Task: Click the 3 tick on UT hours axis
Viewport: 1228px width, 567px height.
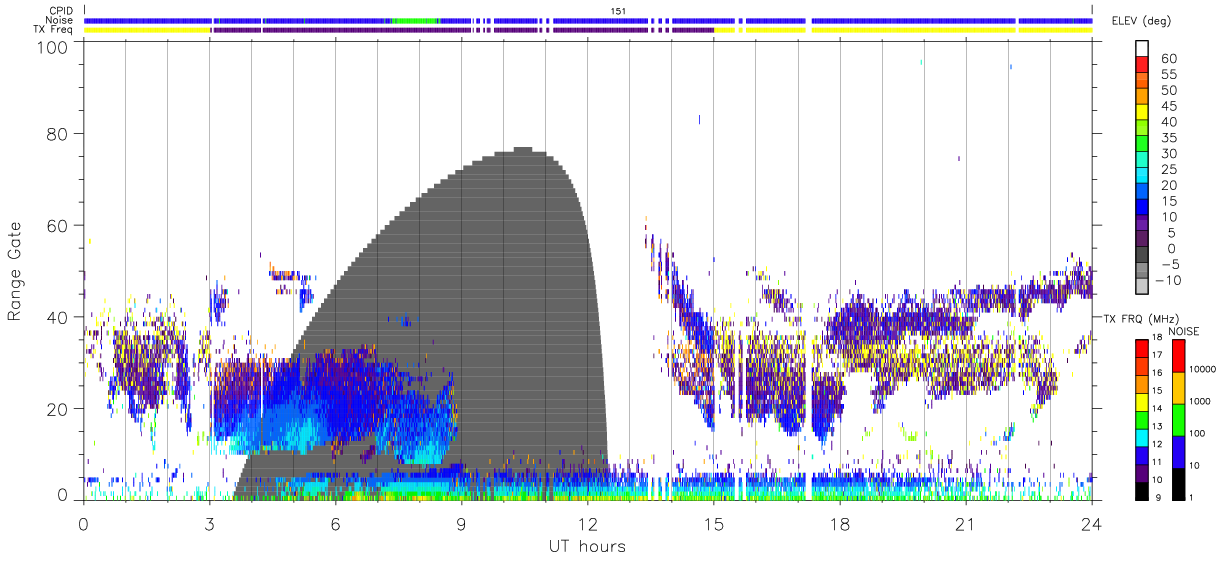Action: tap(209, 524)
